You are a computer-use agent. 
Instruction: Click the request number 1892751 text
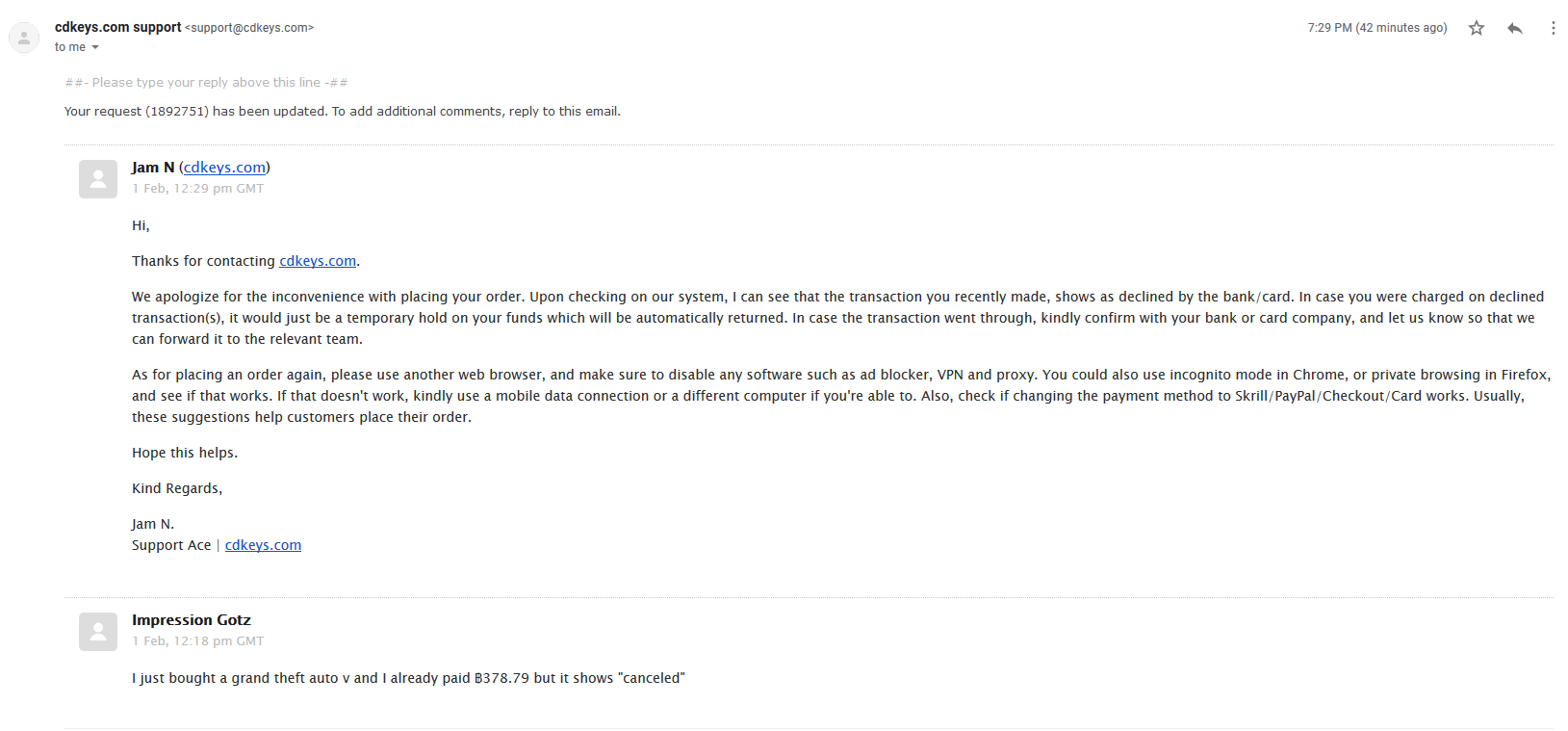tap(176, 112)
